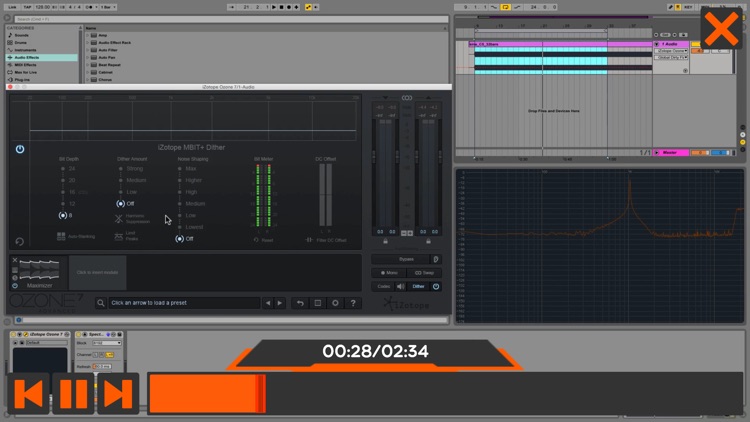
Task: Open the Codec panel
Action: tap(384, 287)
